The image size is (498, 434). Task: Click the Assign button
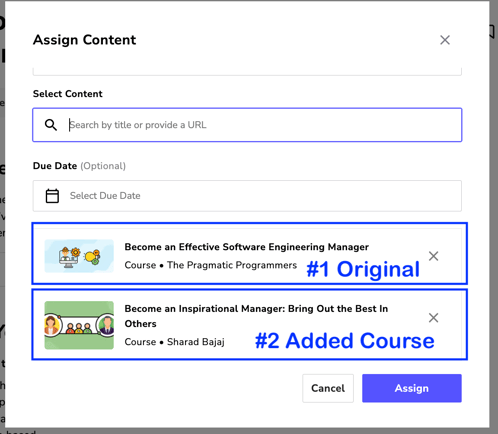tap(412, 388)
